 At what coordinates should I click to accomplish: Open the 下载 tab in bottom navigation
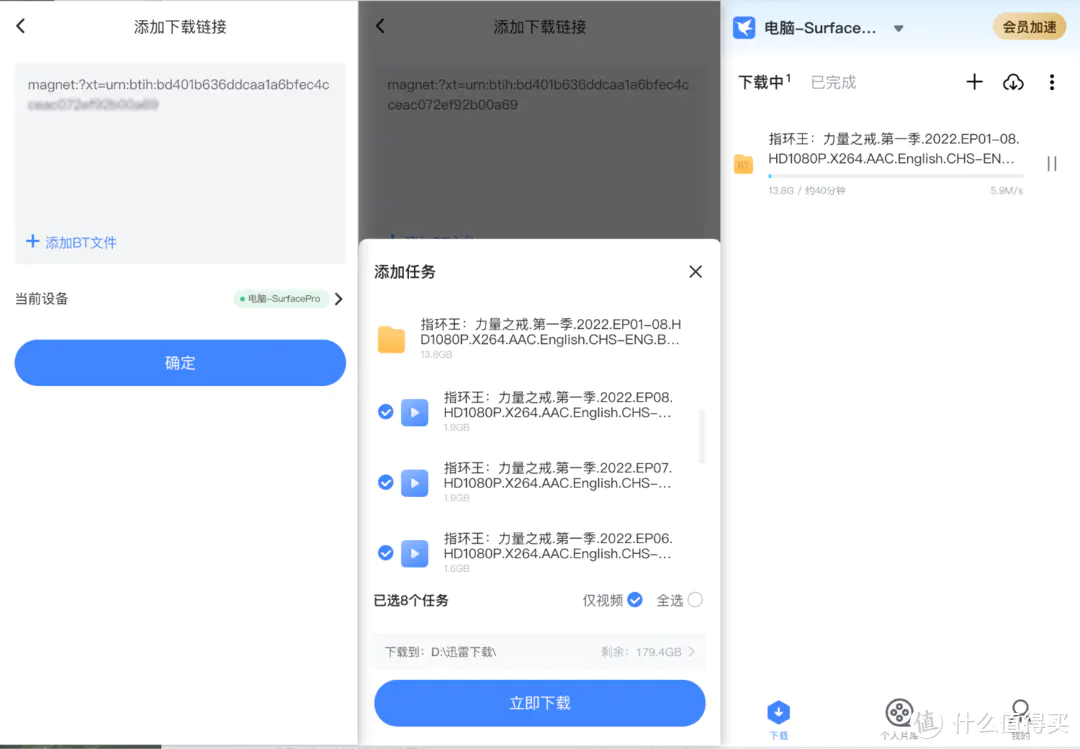click(778, 720)
